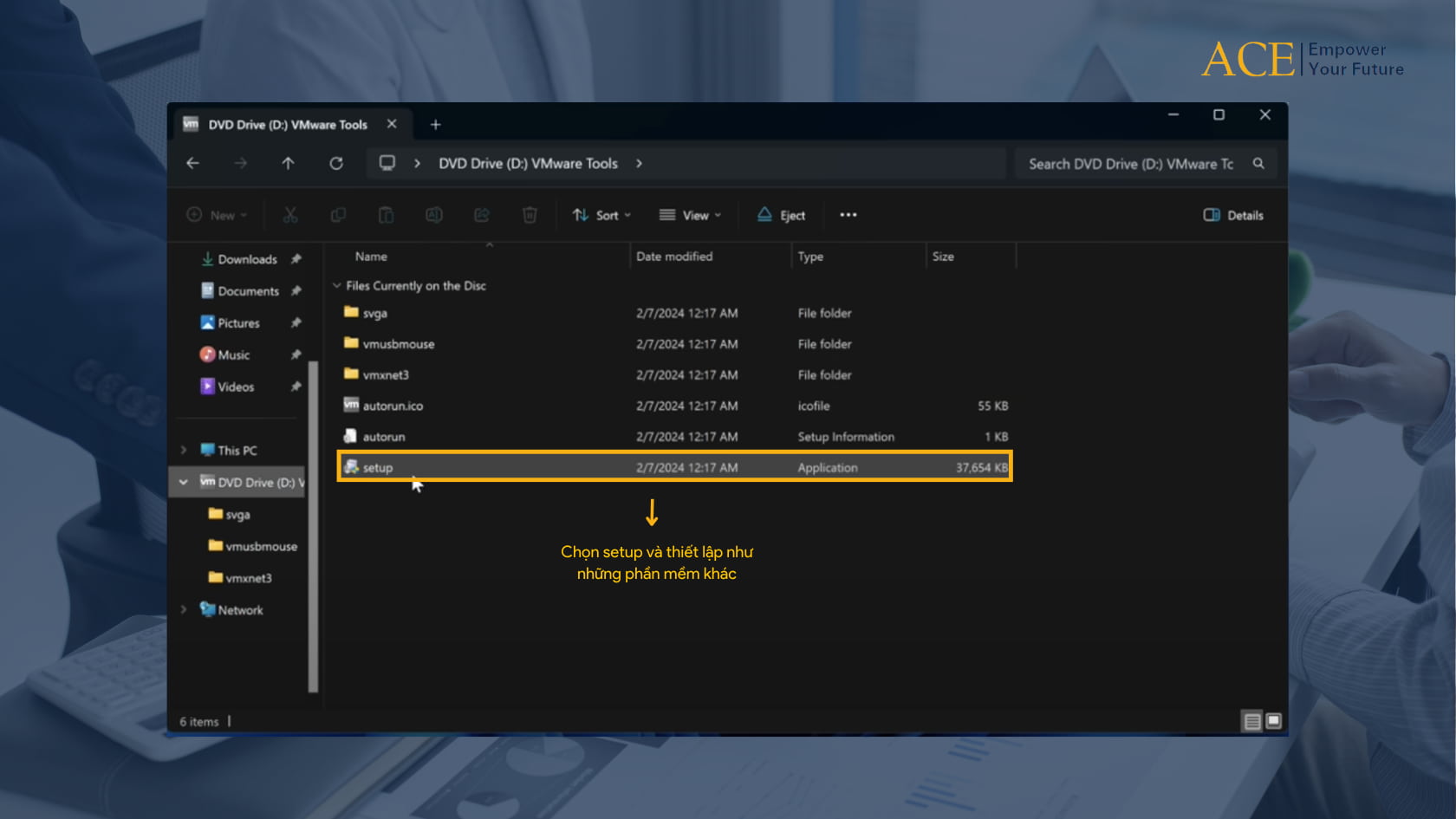This screenshot has height=819, width=1456.
Task: Click the navigation pane vertical scrollbar
Action: (x=313, y=527)
